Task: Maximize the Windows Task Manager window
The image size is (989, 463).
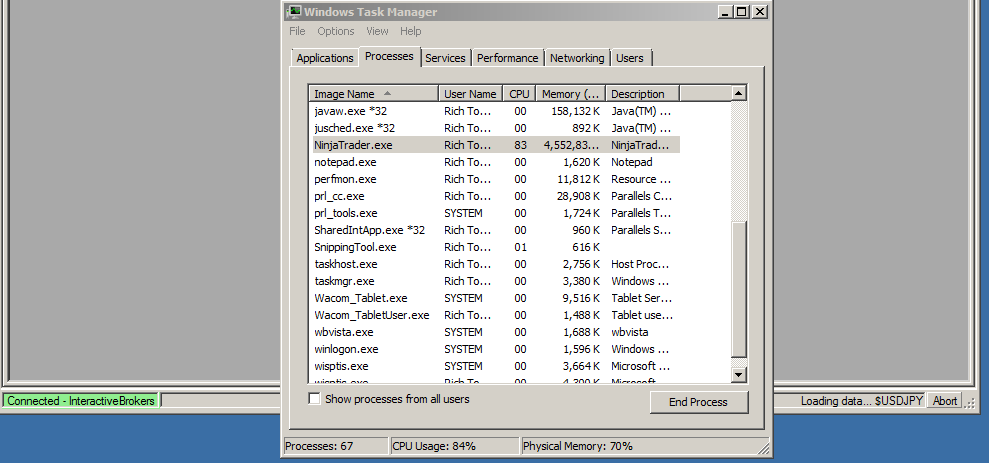Action: tap(742, 11)
